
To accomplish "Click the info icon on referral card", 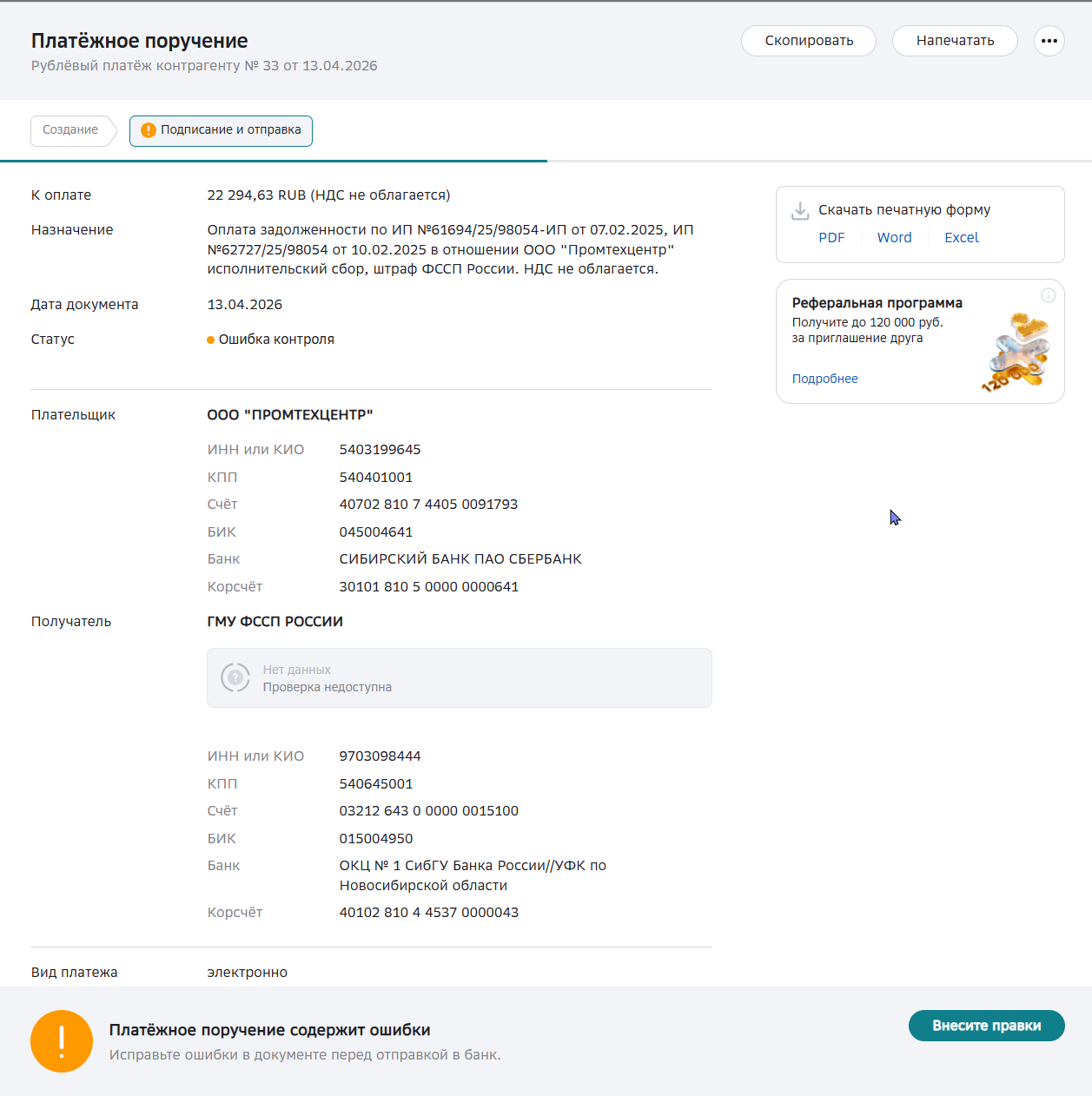I will coord(1048,295).
